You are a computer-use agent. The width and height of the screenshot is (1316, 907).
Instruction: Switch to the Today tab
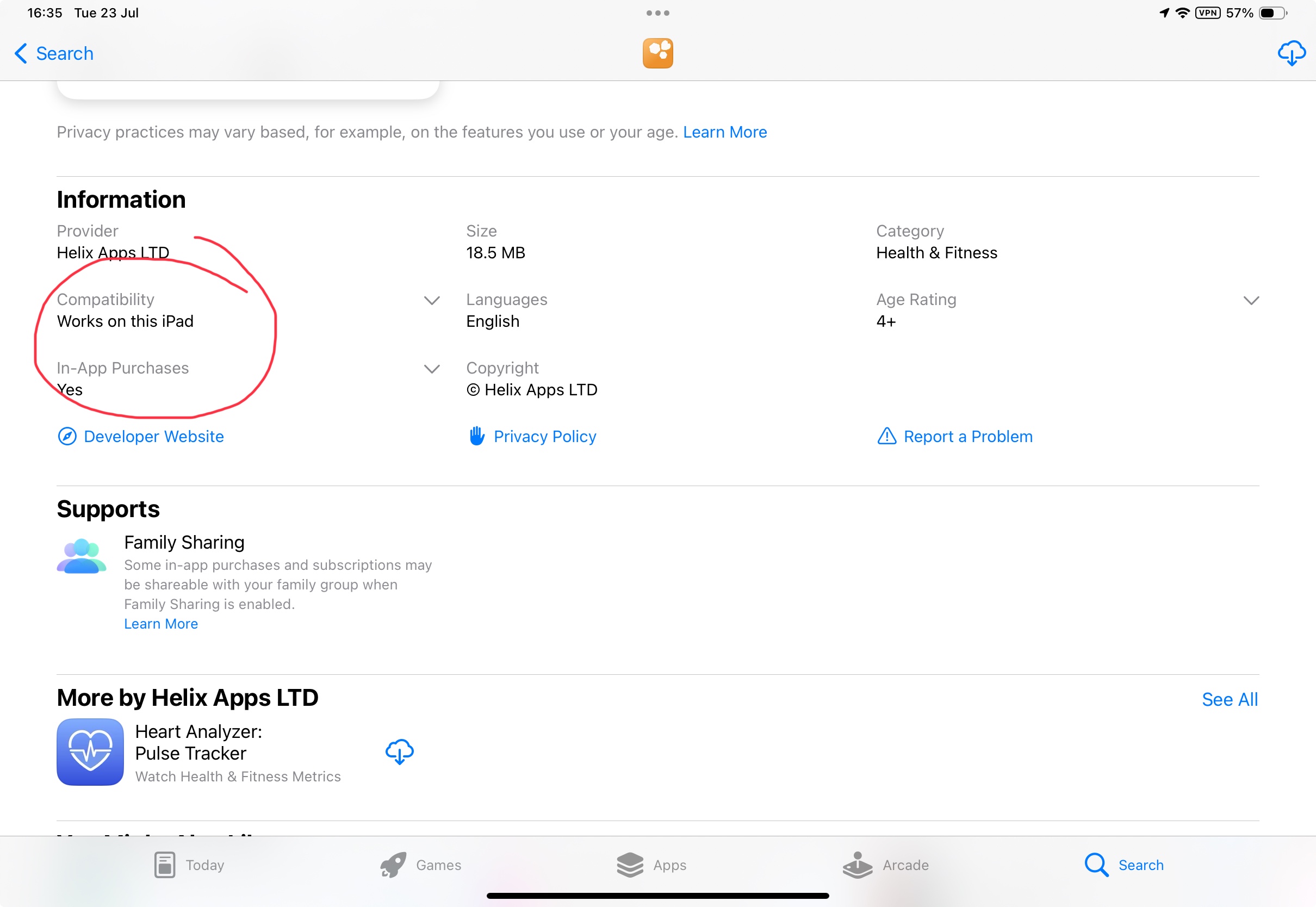coord(189,865)
